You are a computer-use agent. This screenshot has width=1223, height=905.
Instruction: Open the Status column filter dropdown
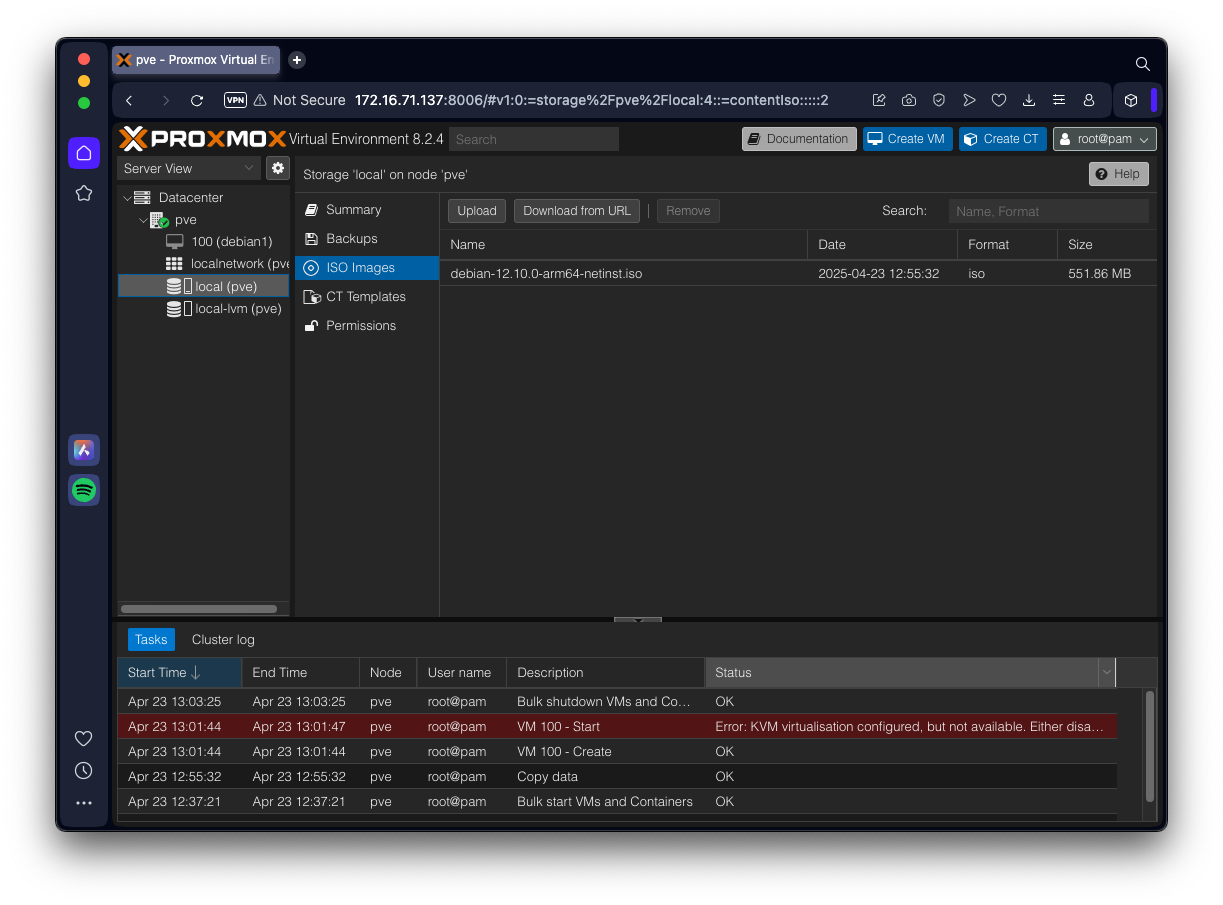[x=1106, y=673]
